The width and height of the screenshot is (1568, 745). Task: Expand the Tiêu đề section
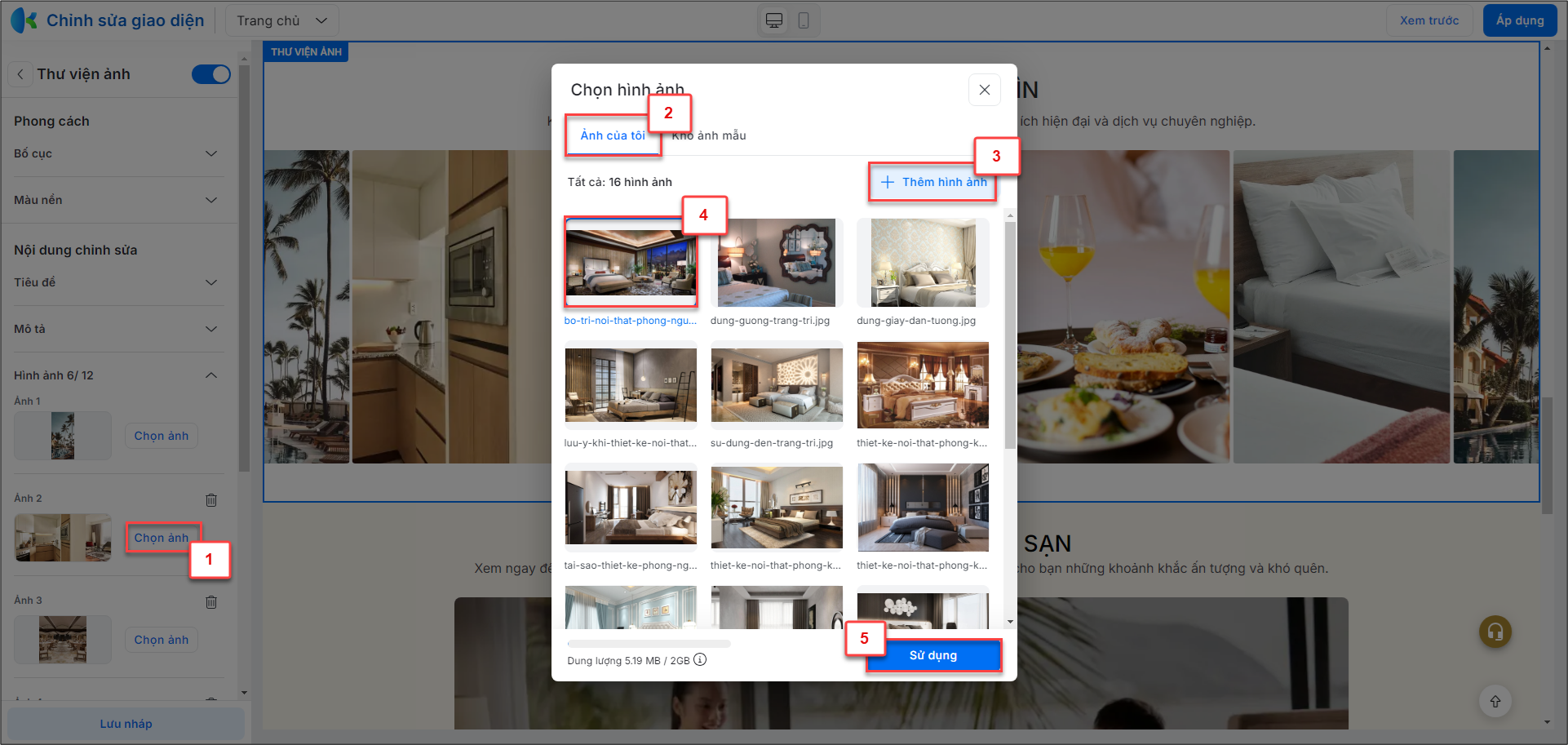[119, 282]
